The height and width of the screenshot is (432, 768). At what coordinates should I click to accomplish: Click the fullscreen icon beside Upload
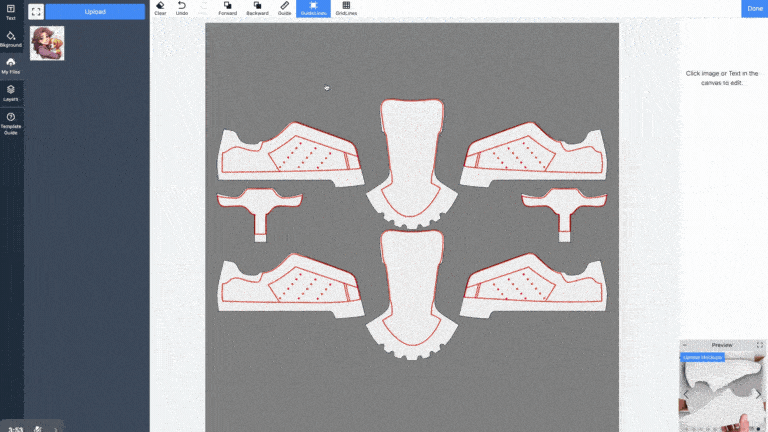tap(37, 12)
